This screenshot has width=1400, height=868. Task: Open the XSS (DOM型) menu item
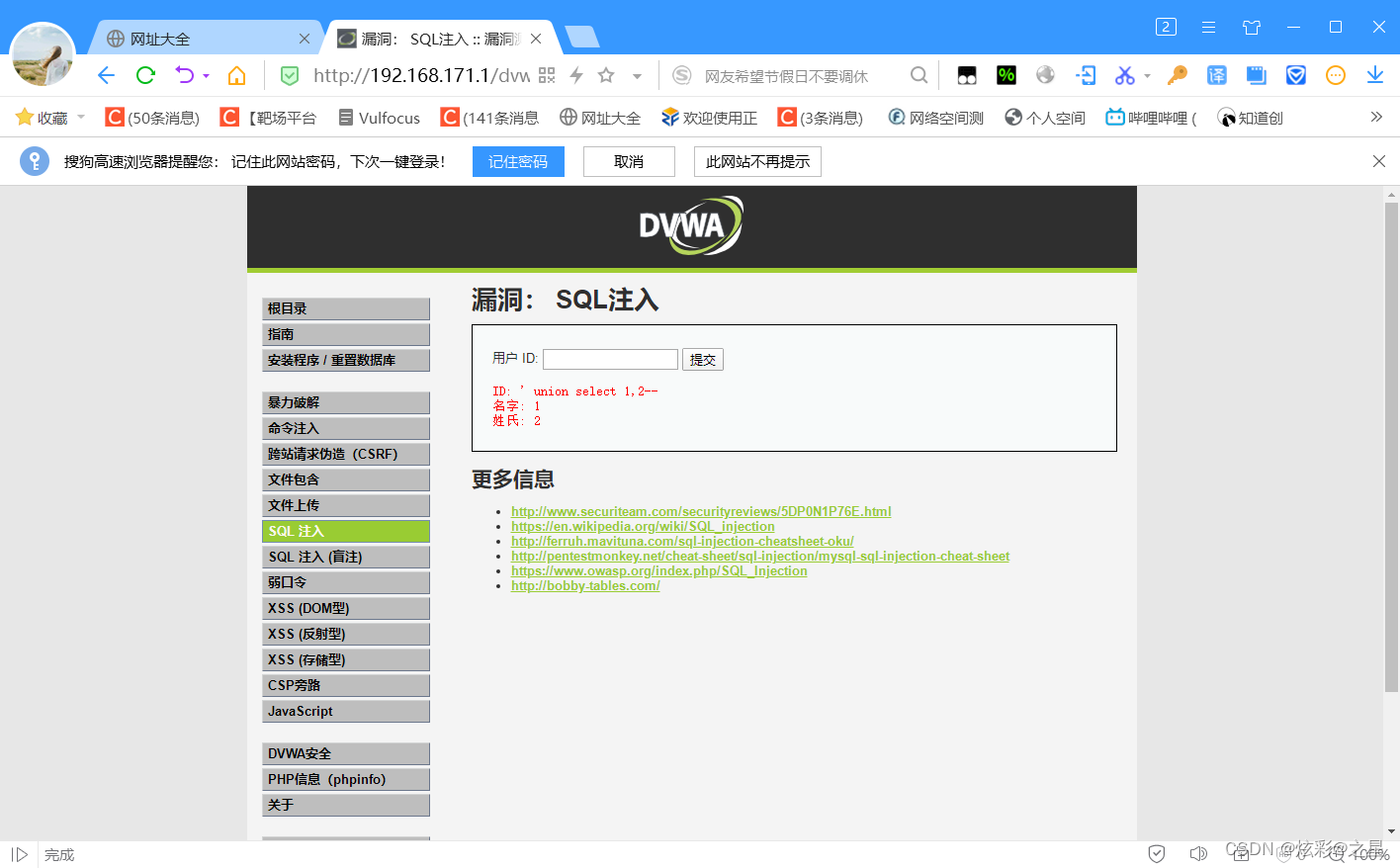click(346, 608)
